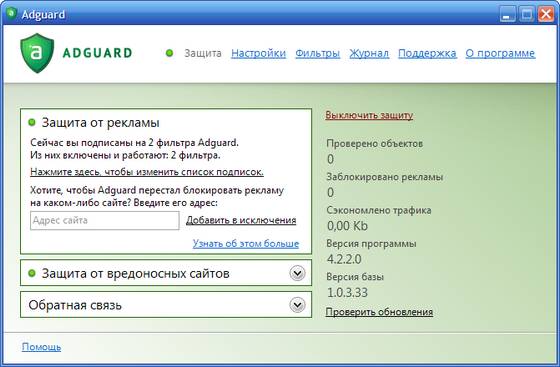
Task: Click the Adguard title bar icon
Action: pyautogui.click(x=12, y=14)
